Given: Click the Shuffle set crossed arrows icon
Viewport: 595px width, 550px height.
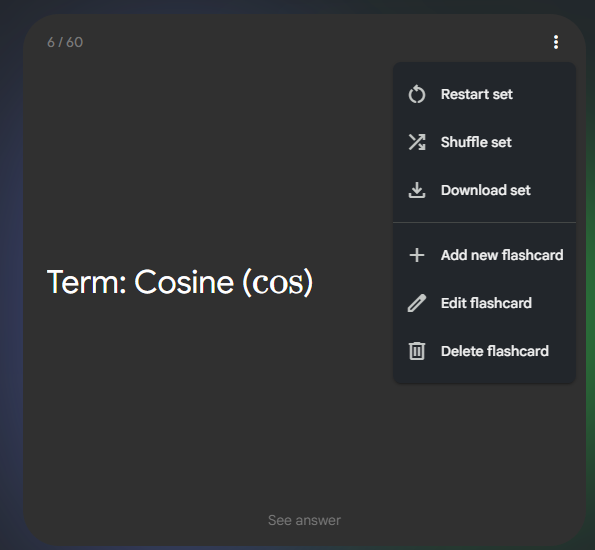Looking at the screenshot, I should pos(417,142).
